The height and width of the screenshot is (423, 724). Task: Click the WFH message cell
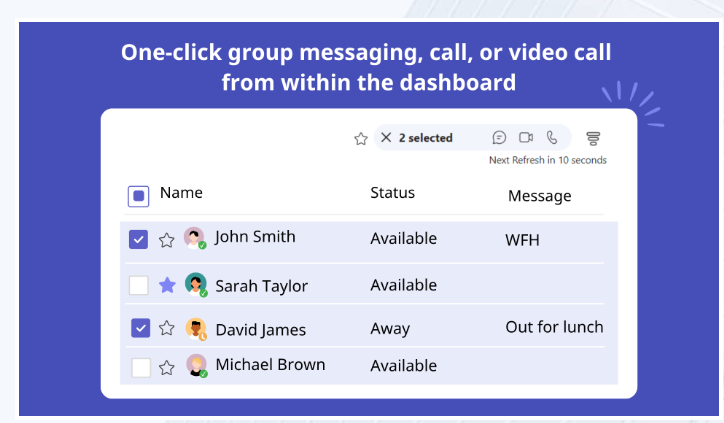pos(522,240)
